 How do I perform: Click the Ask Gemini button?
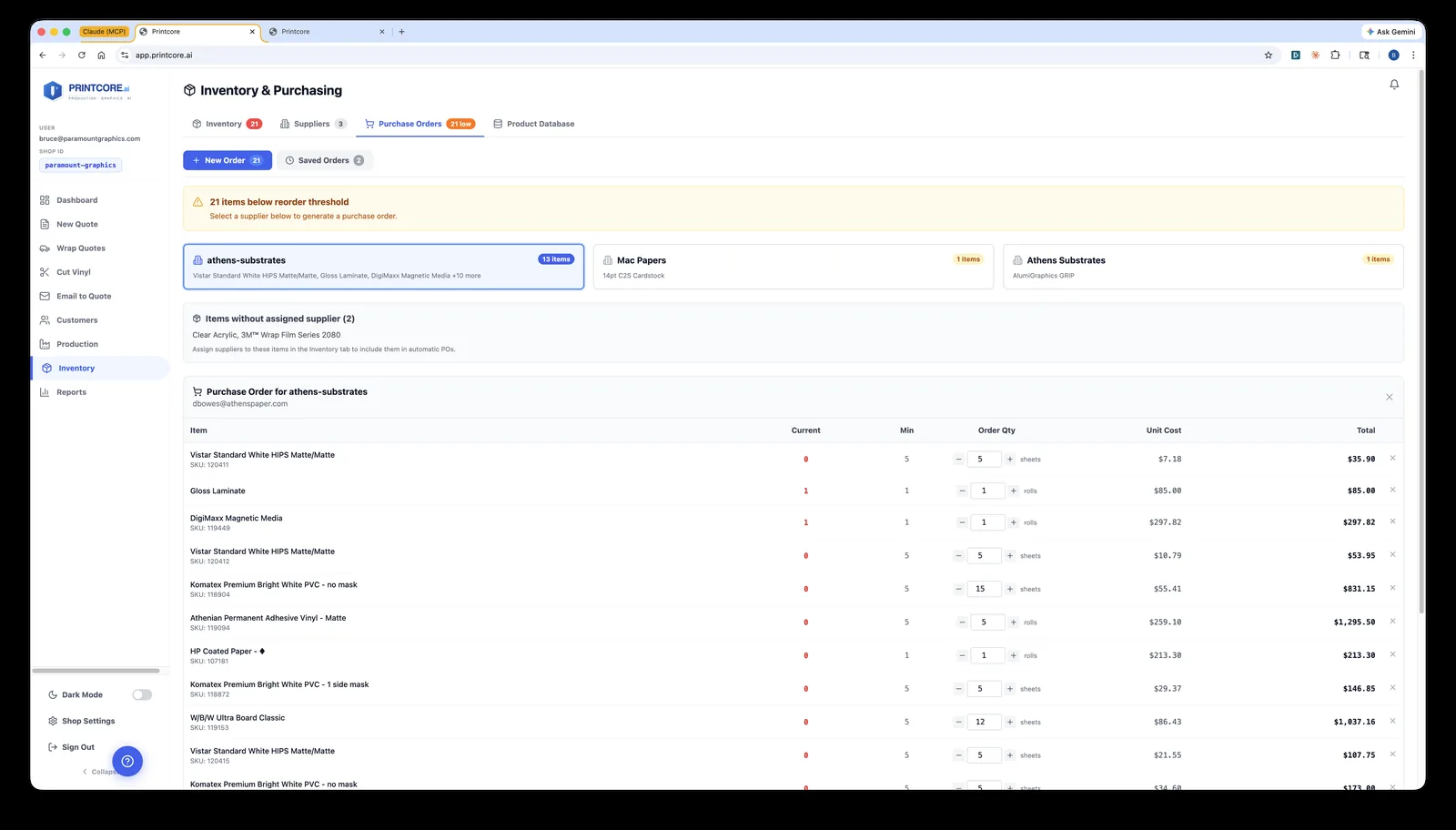(1390, 32)
